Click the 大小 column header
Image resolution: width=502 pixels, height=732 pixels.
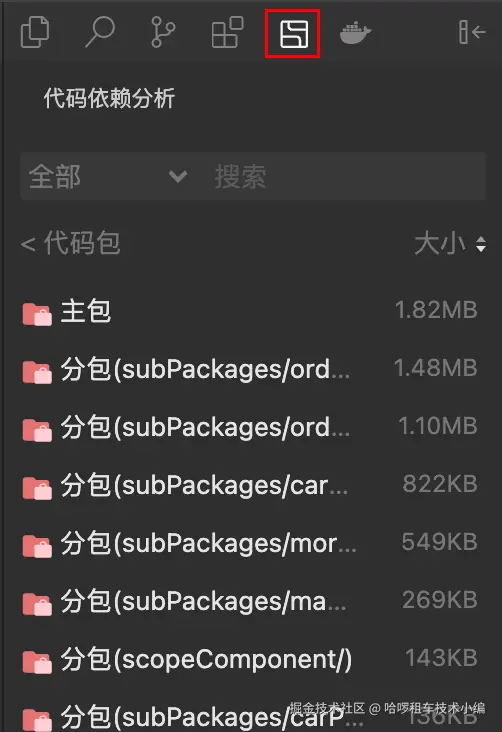tap(439, 244)
